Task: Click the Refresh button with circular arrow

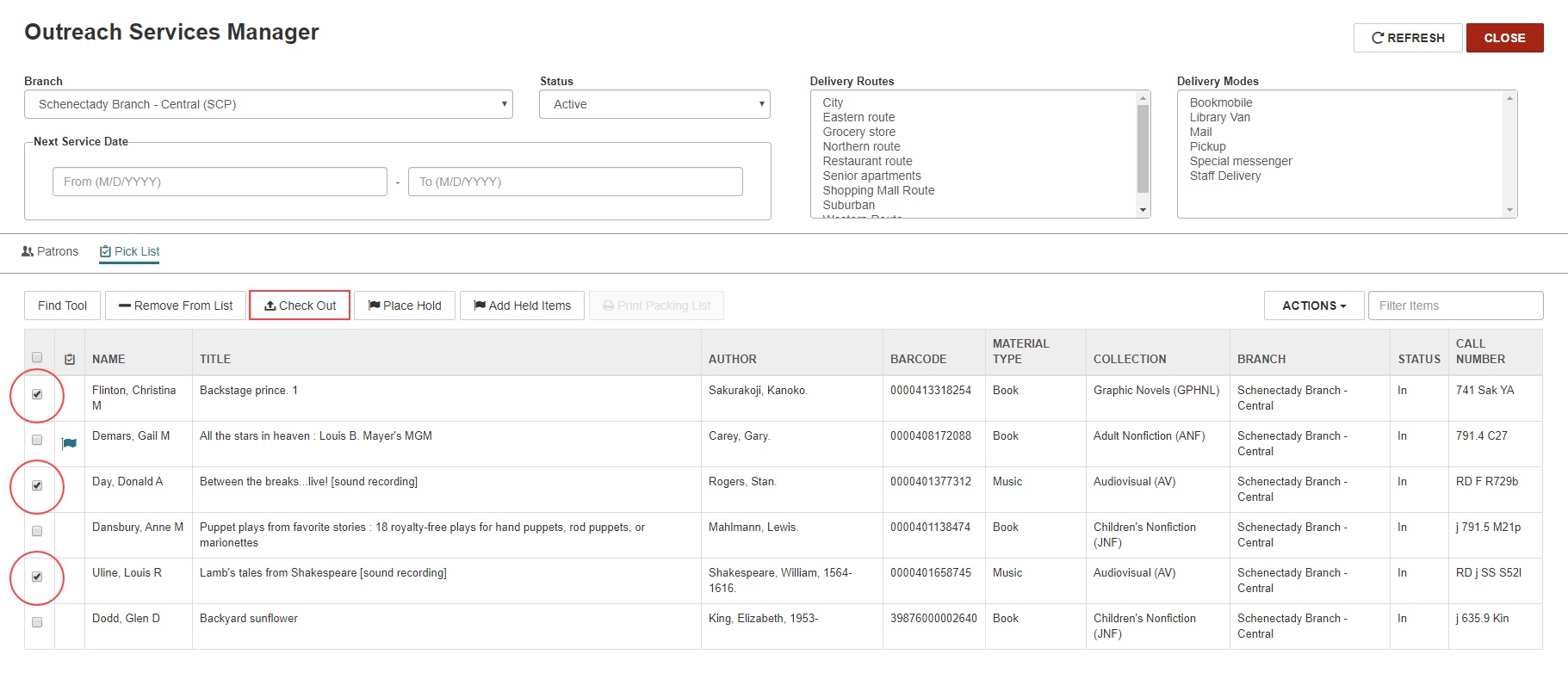Action: click(x=1408, y=38)
